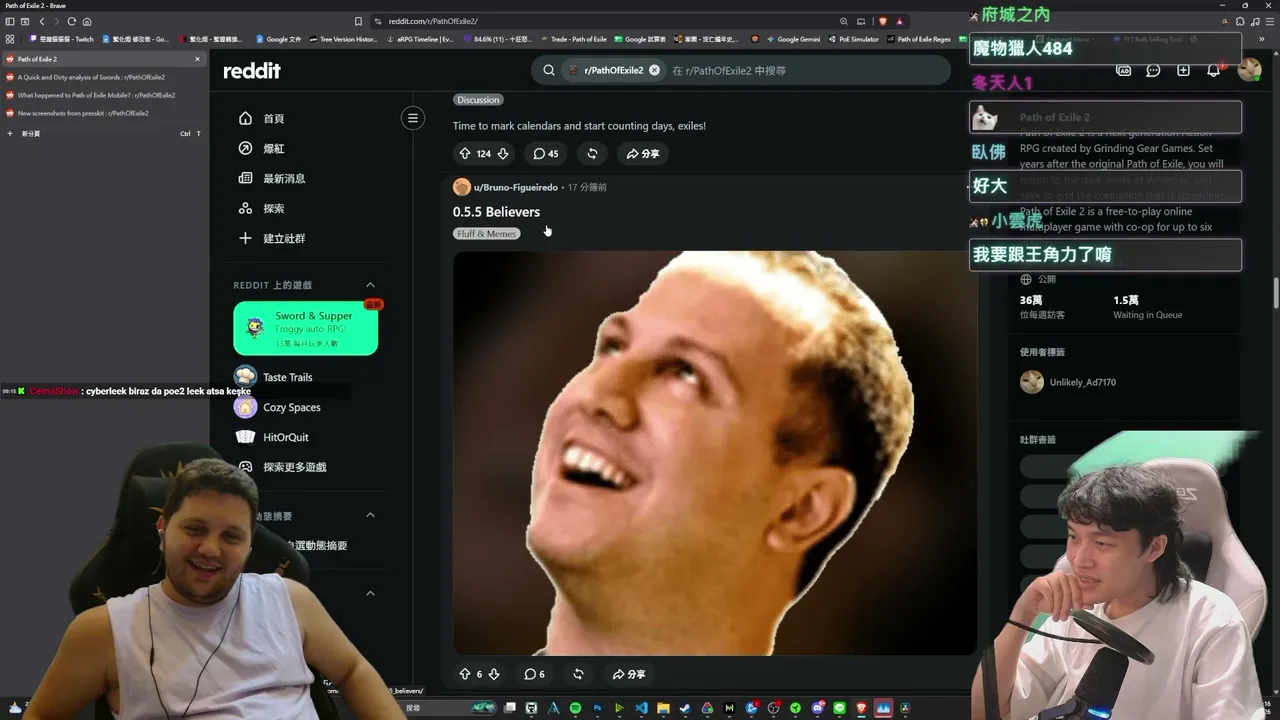Upvote the Discussion post with 124 votes
The image size is (1280, 720).
tap(465, 153)
